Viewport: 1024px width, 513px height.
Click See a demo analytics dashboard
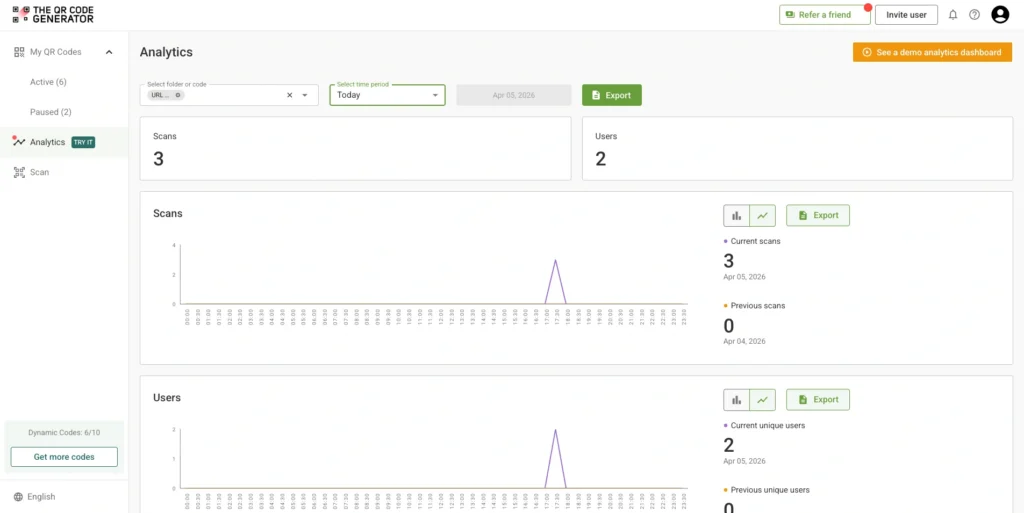[932, 52]
